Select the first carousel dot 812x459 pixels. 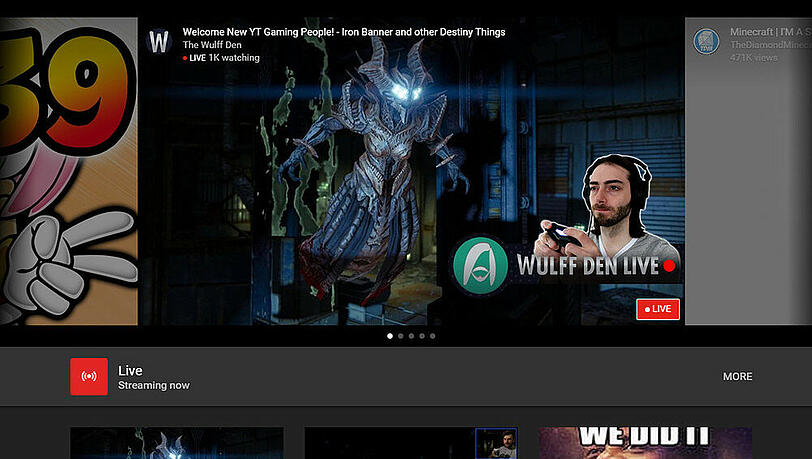390,336
